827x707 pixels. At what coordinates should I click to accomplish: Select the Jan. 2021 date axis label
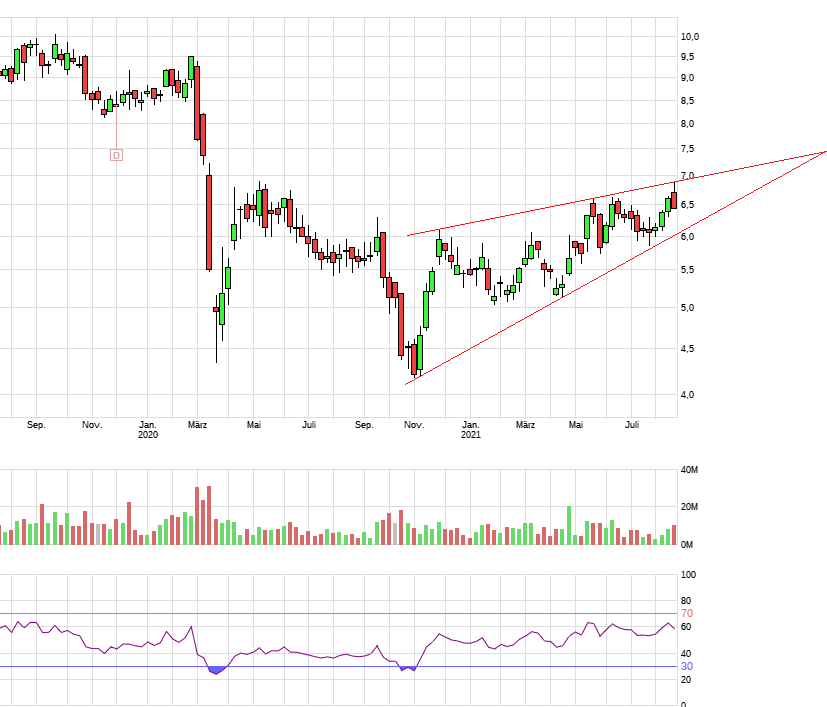pos(471,430)
